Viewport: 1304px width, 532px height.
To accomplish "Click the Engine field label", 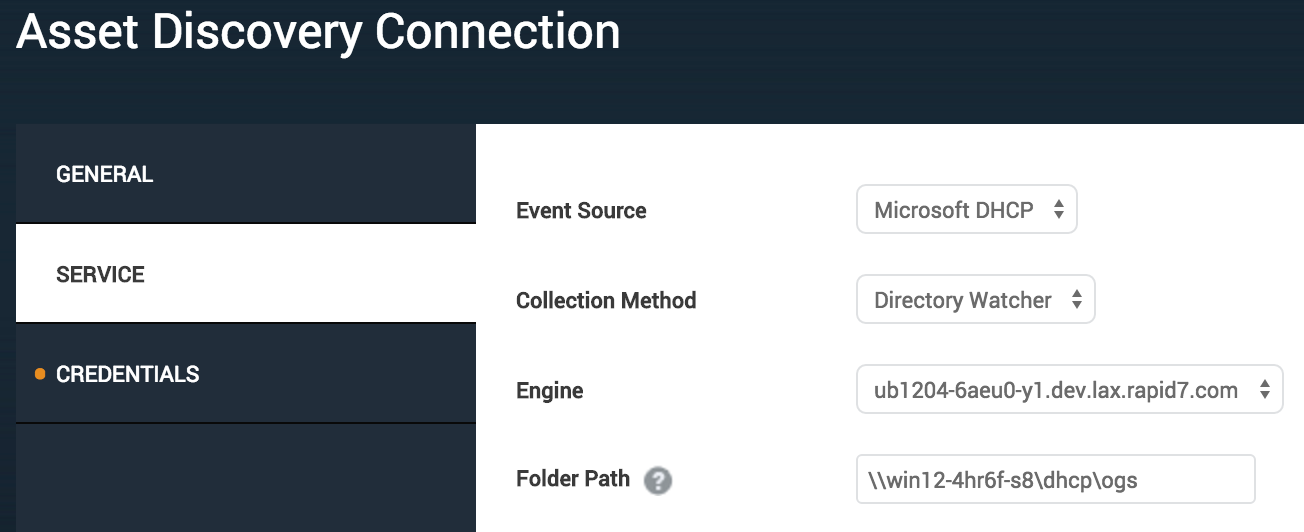I will pos(549,391).
